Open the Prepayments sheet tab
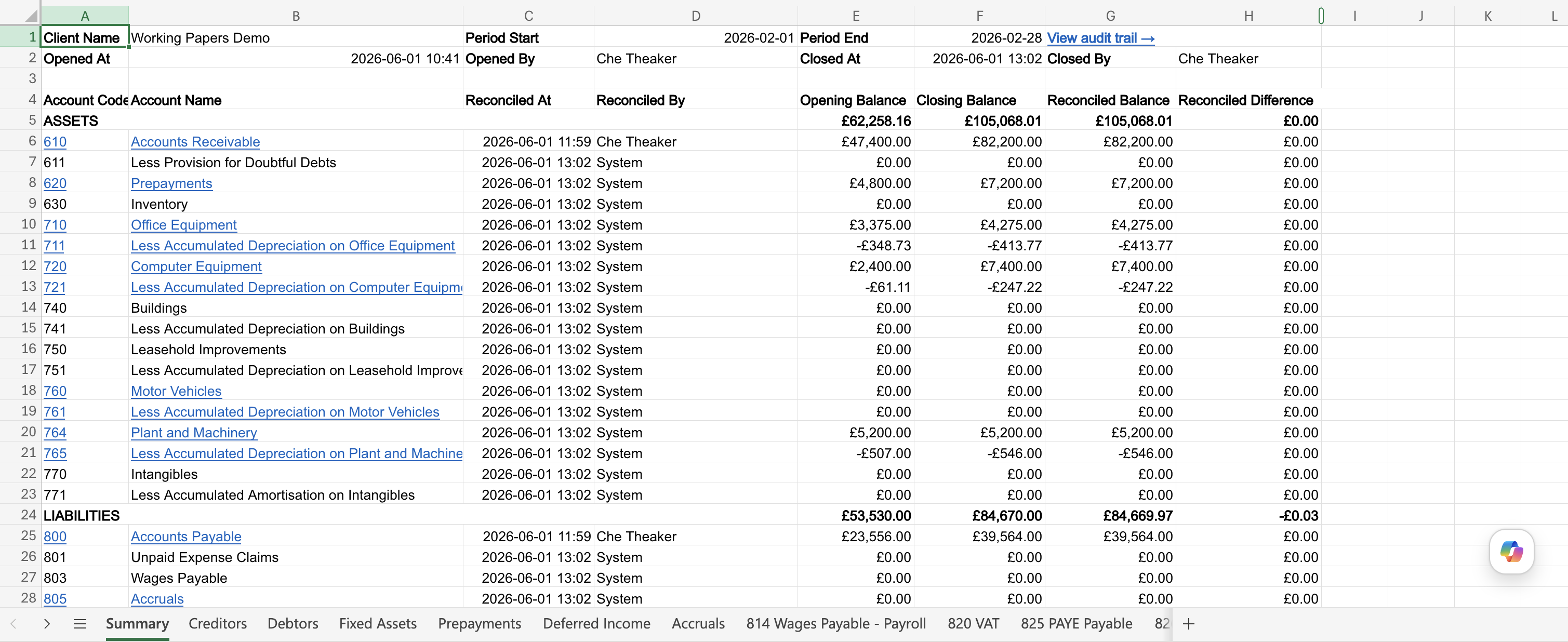The width and height of the screenshot is (1568, 642). click(x=480, y=624)
